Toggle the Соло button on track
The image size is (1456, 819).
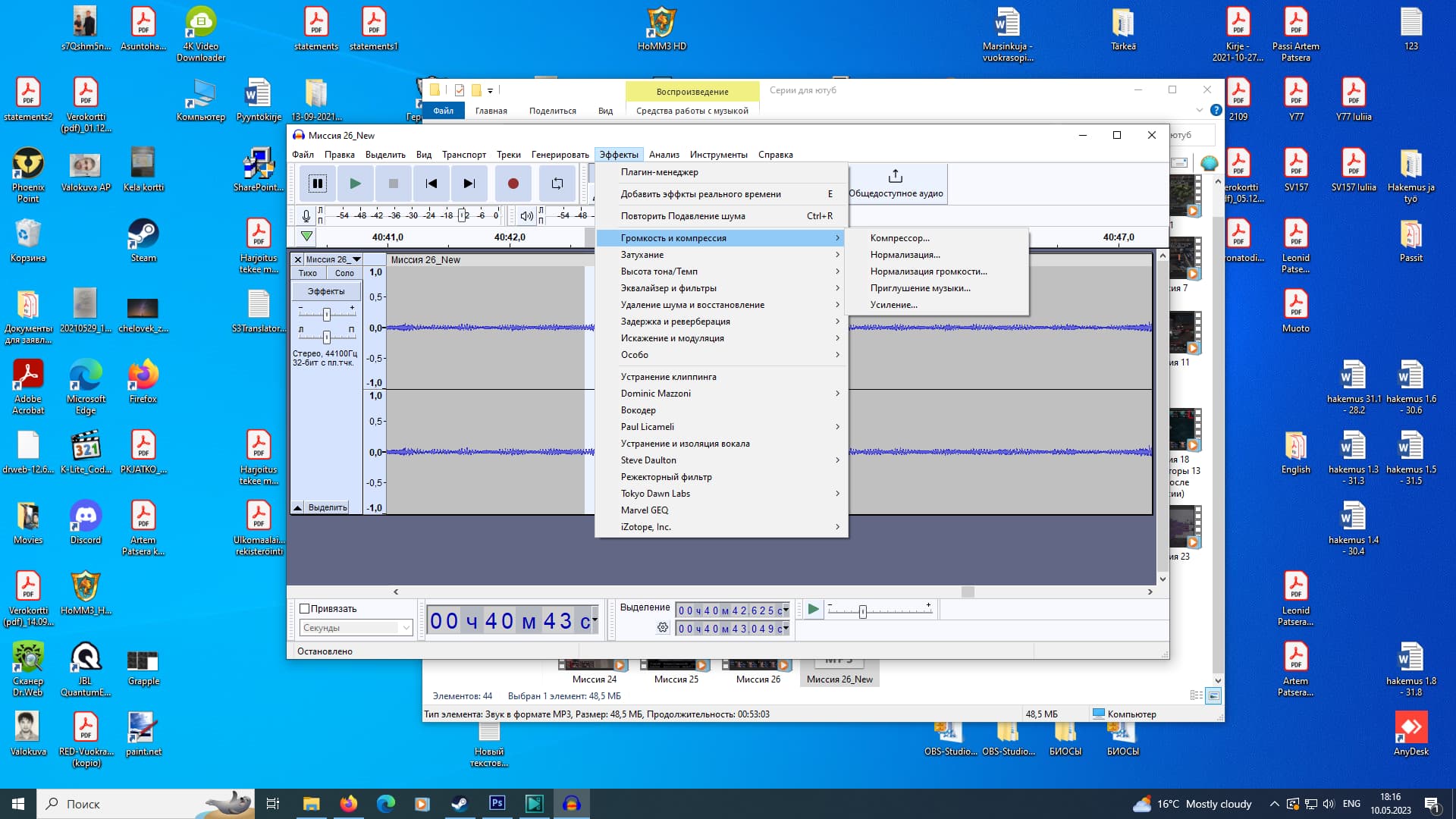[344, 273]
